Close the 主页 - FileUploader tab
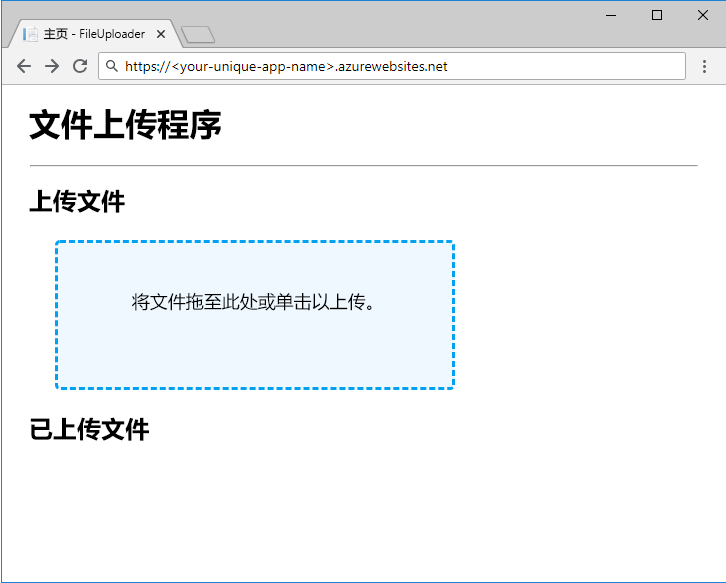This screenshot has height=583, width=726. 161,34
